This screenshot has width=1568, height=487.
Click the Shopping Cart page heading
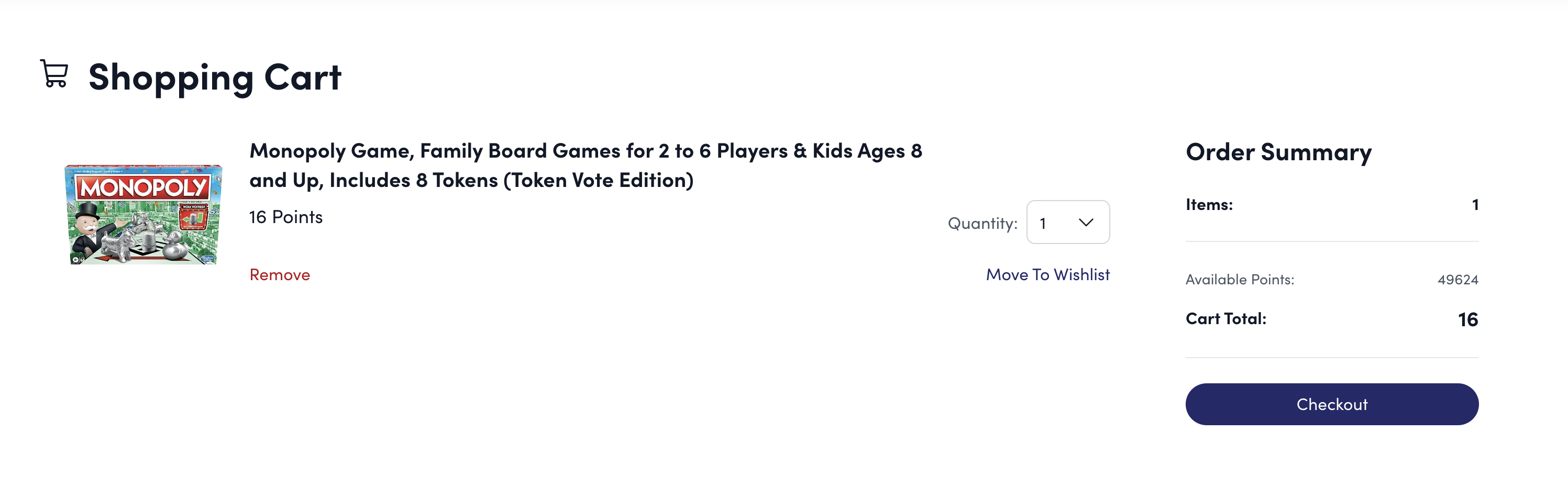click(x=214, y=78)
